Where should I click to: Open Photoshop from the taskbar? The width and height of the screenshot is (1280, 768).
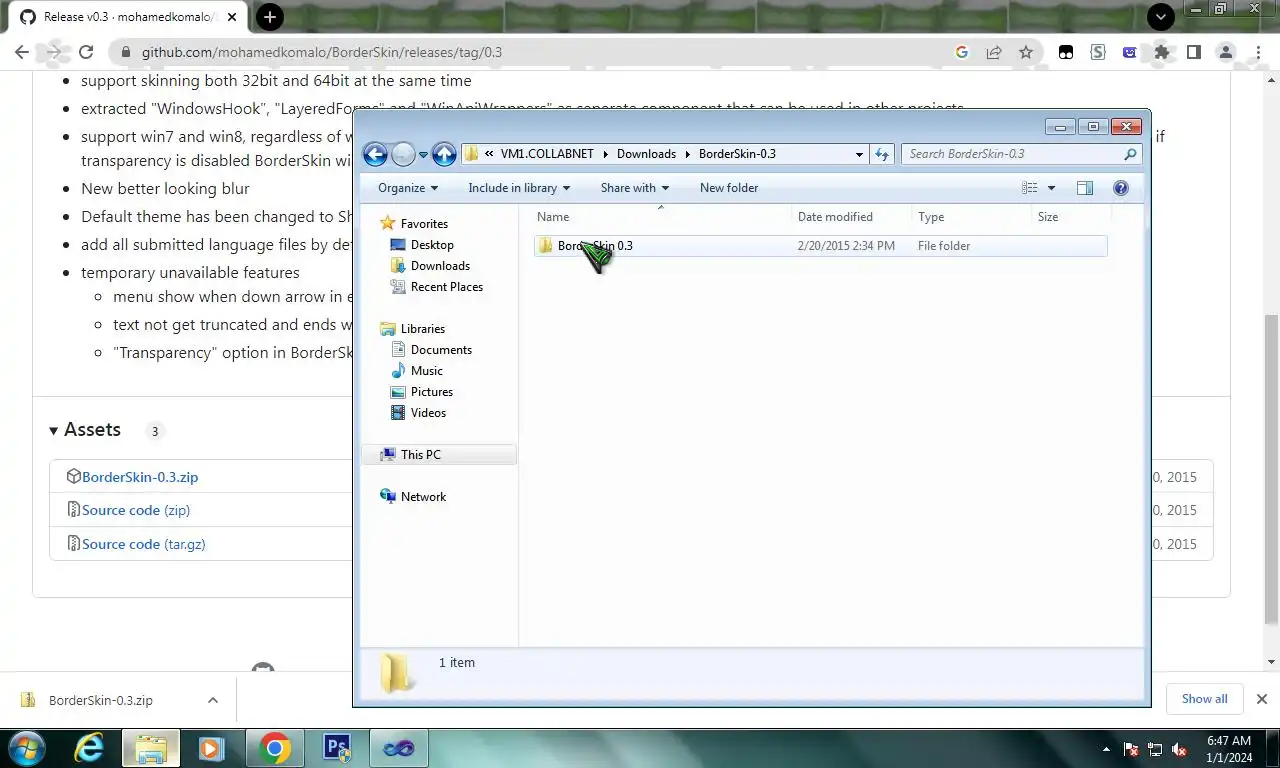tap(336, 748)
